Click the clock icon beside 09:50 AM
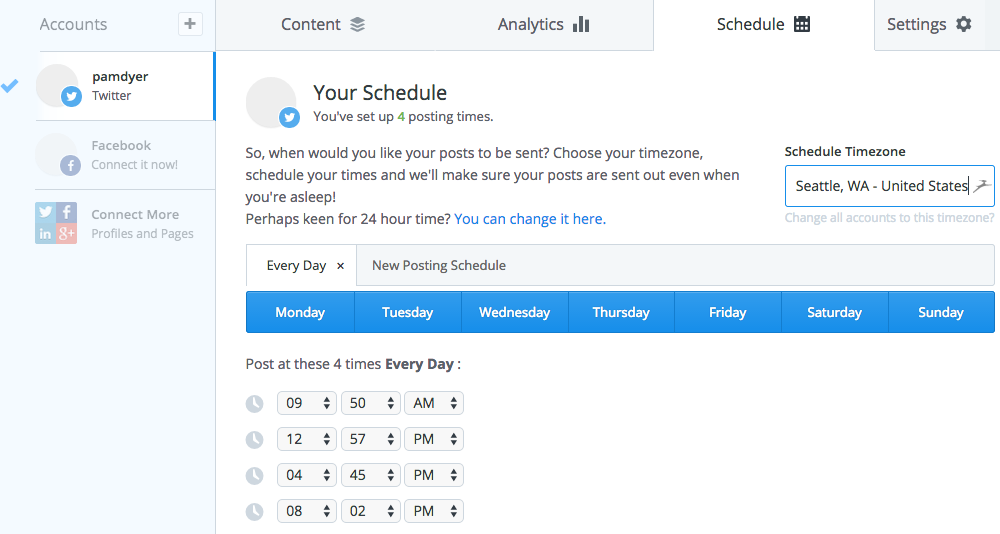The image size is (1000, 534). coord(255,404)
